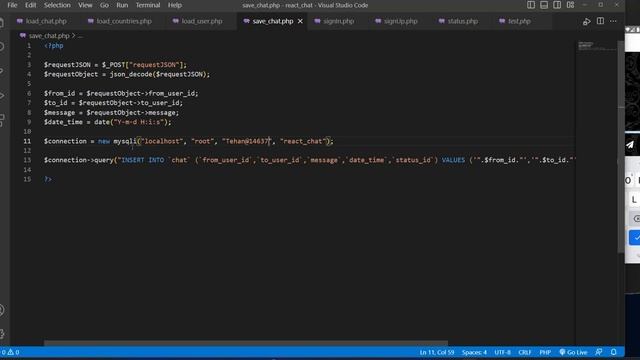Image resolution: width=640 pixels, height=360 pixels.
Task: Click Ln 11, Col 59 in status bar
Action: tap(437, 352)
